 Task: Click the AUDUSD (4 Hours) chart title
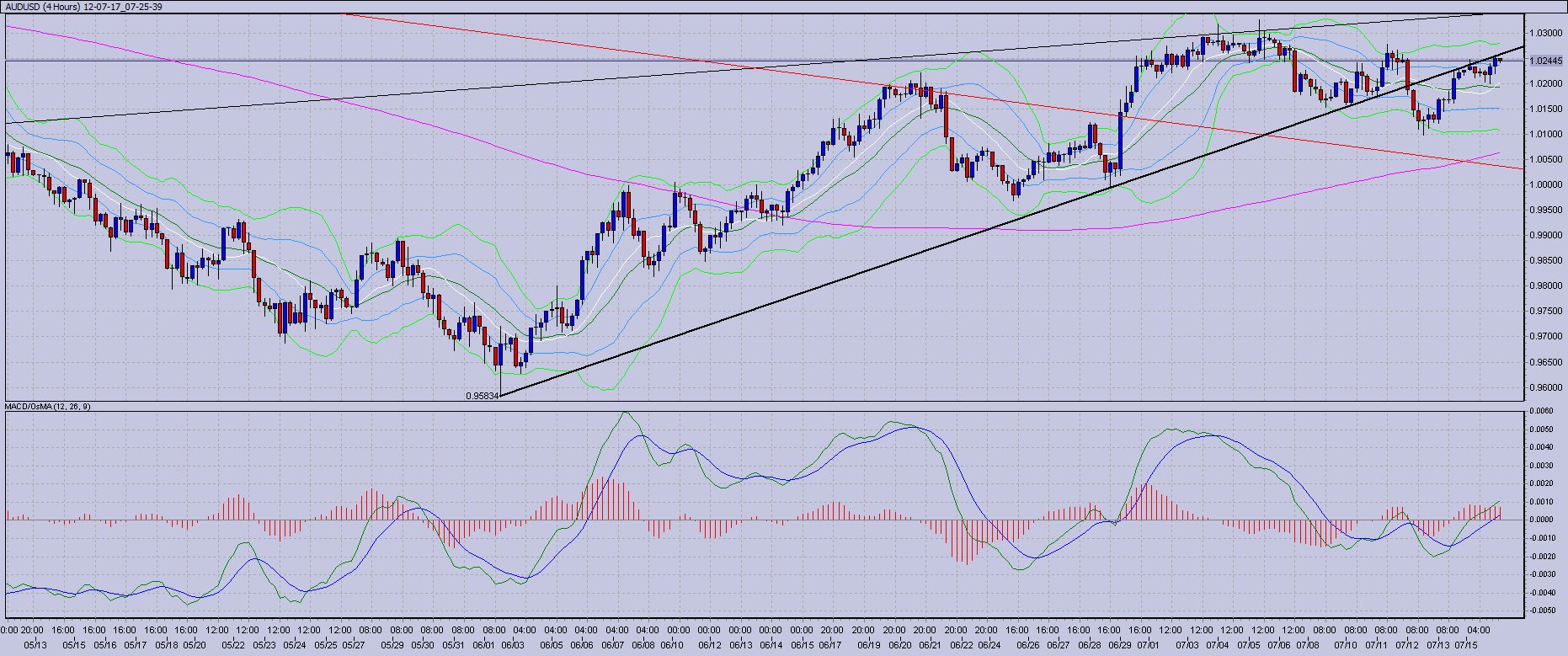click(84, 6)
